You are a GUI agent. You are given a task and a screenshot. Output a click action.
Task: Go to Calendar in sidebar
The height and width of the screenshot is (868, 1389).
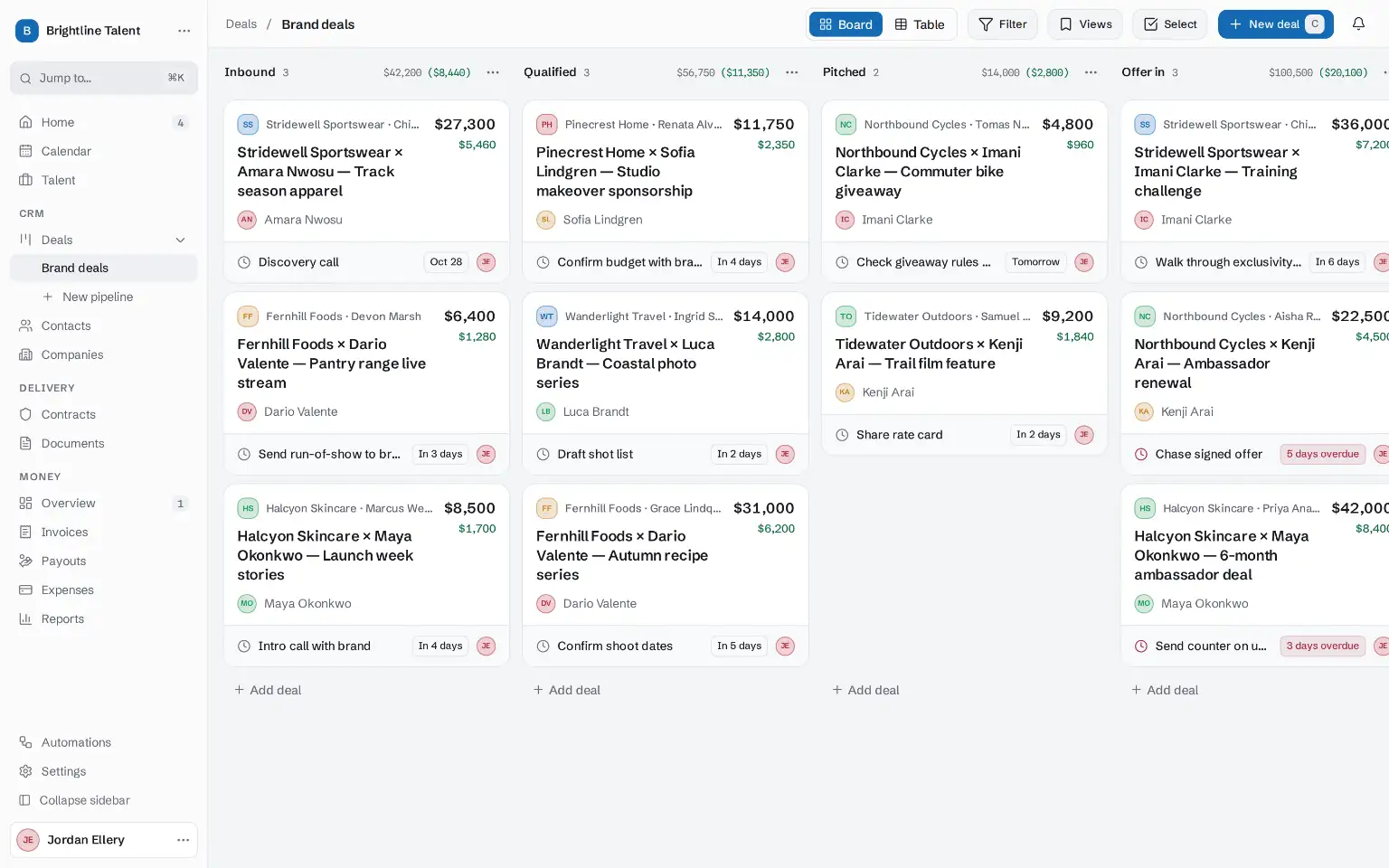pos(104,151)
